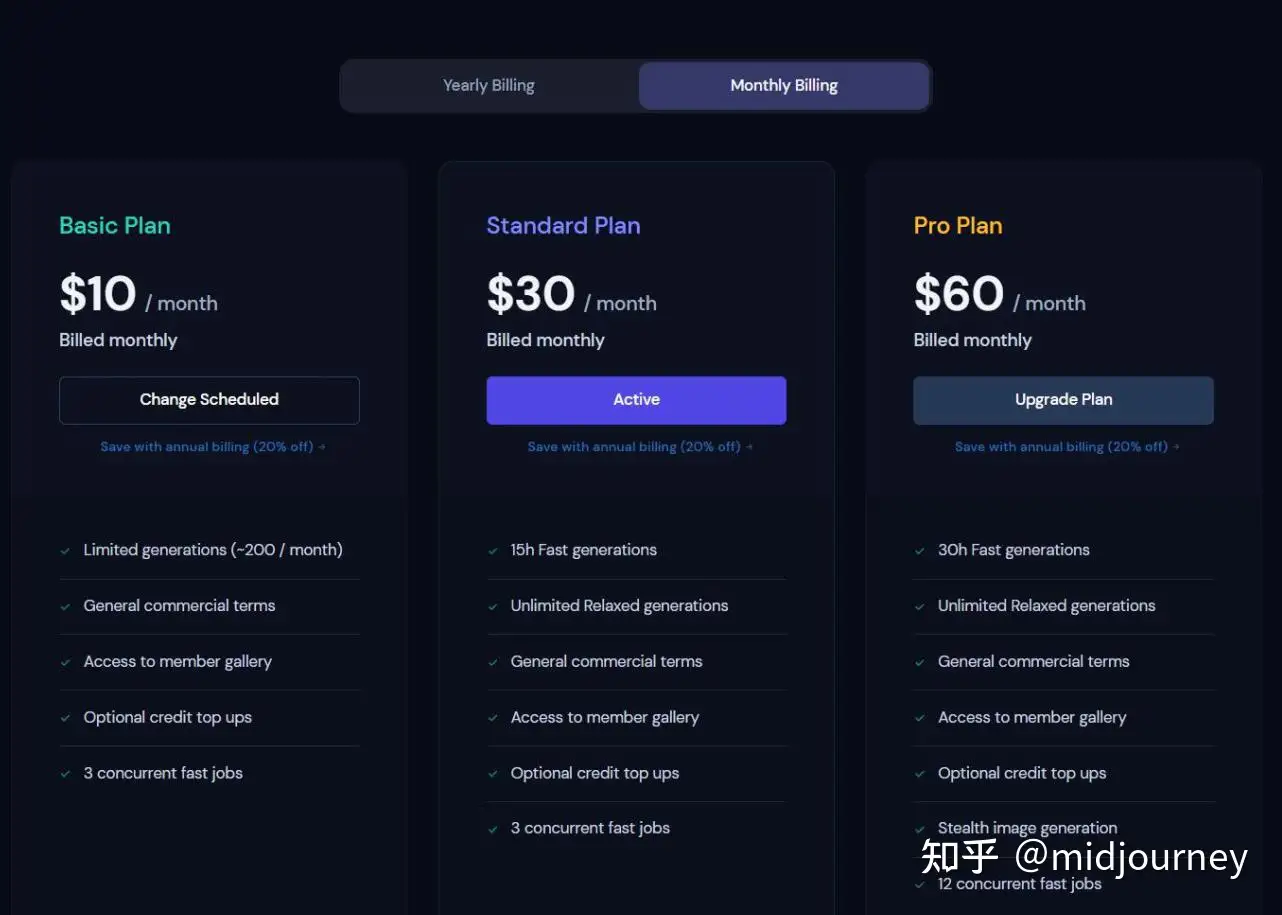Click checkmark beside Pro's Optional credit top ups
Screen dimensions: 1282x915
pos(919,774)
